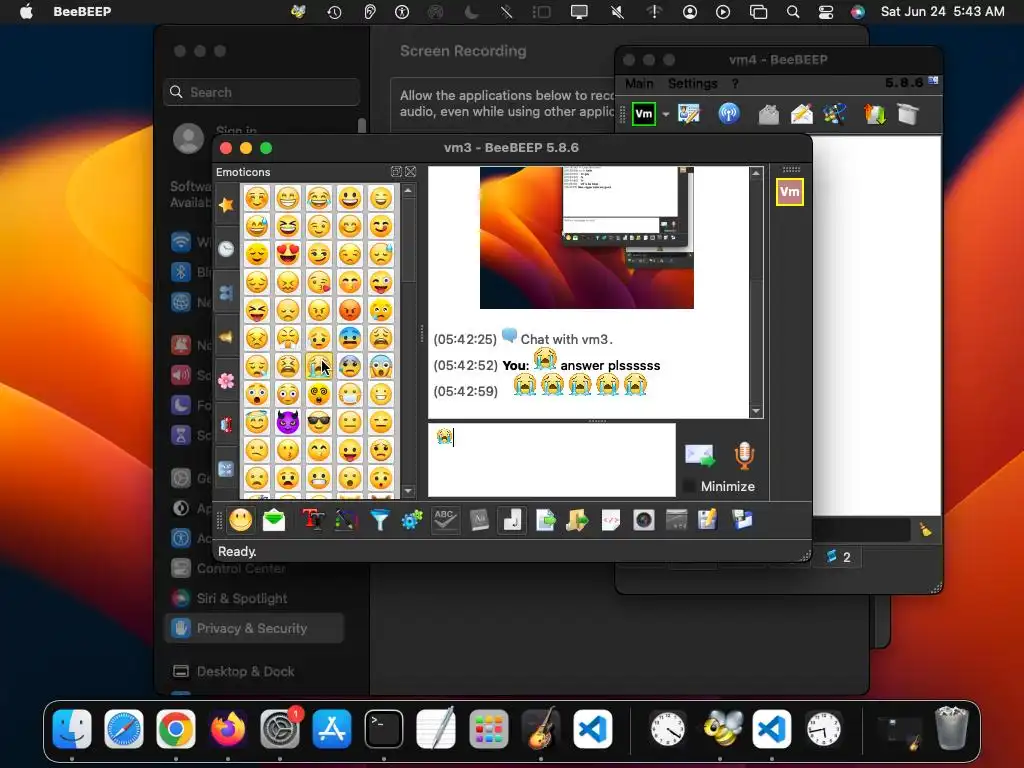Click the envelope-with-pencil write message icon in vm4
The height and width of the screenshot is (768, 1024).
point(801,114)
